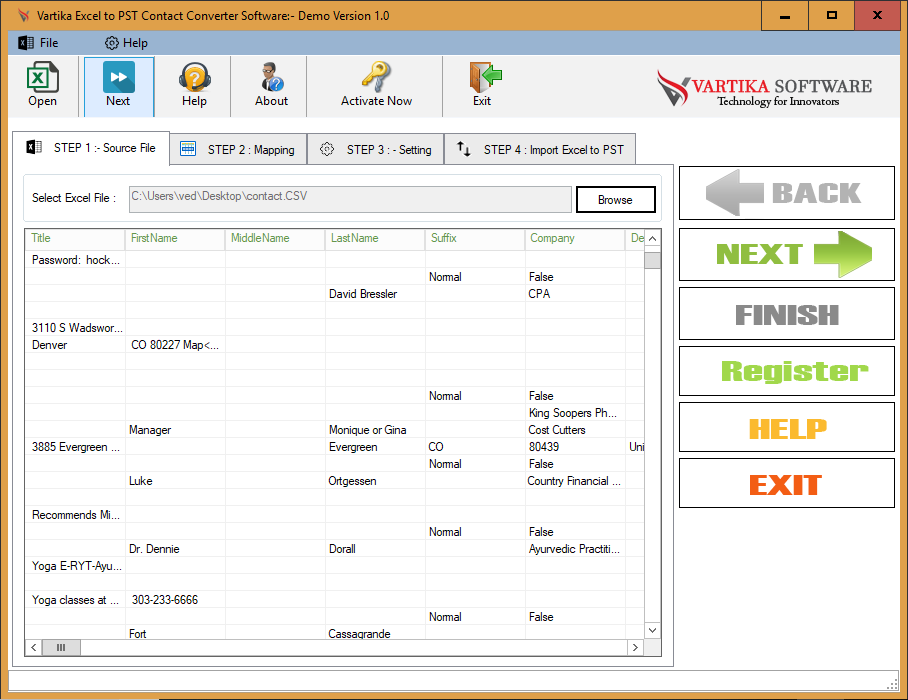
Task: Select the 'Dorall' cell
Action: pos(375,549)
